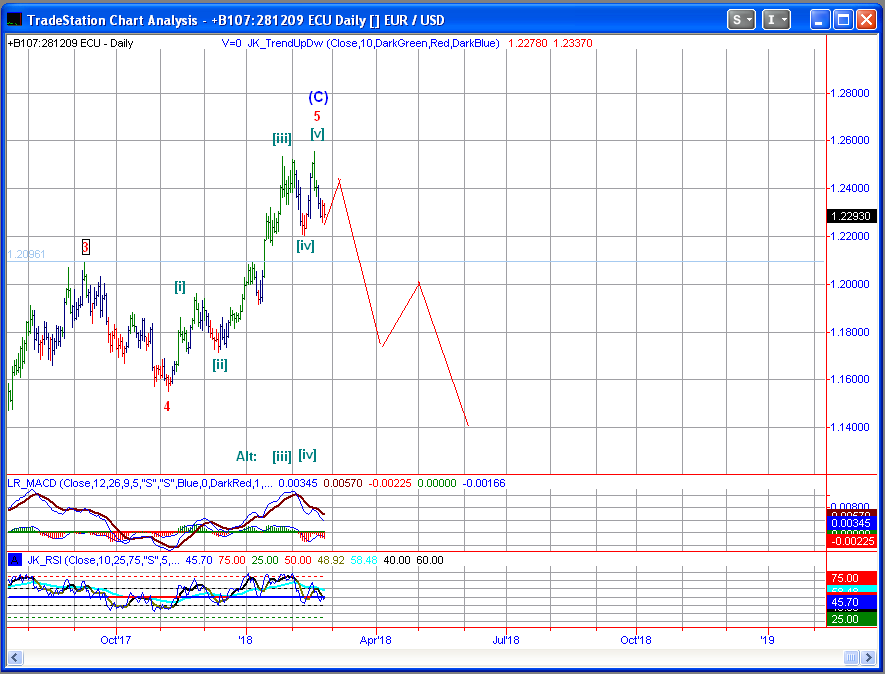Click the 1.26000 price axis label
Screen dimensions: 885x674
[x=850, y=141]
